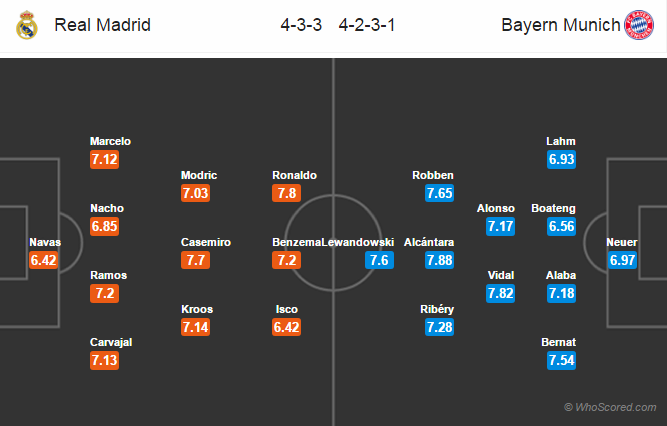Click Casemiro's 7.7 rating badge
This screenshot has width=667, height=426.
(x=195, y=260)
